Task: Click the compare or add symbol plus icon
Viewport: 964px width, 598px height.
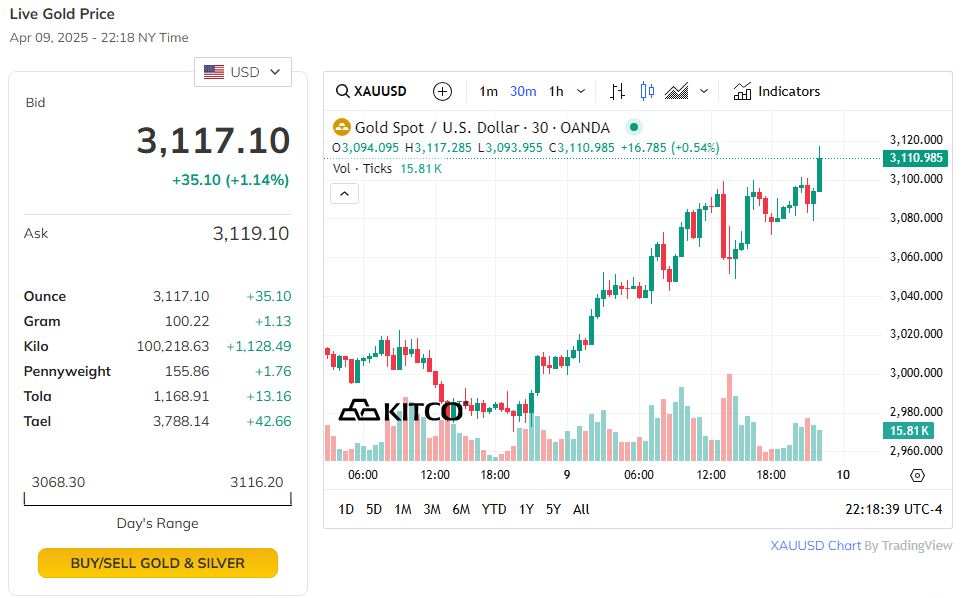Action: (442, 92)
